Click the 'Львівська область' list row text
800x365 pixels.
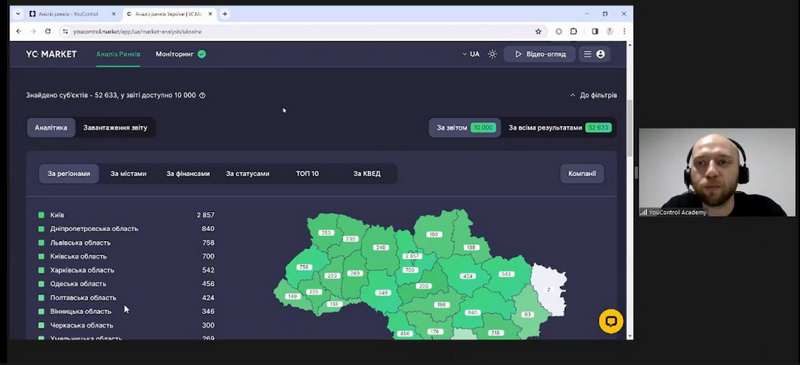tap(80, 243)
